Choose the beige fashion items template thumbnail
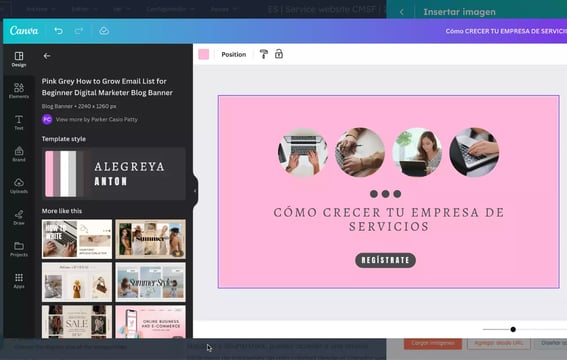 (x=77, y=282)
